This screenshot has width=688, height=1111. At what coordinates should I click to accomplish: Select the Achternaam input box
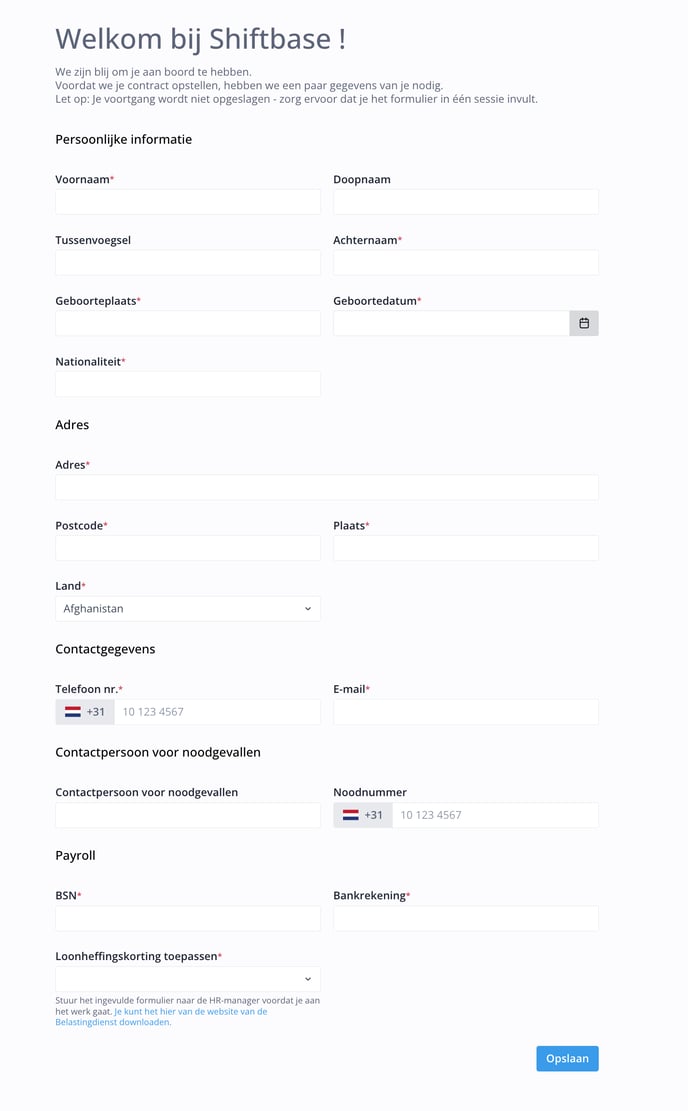pos(466,262)
